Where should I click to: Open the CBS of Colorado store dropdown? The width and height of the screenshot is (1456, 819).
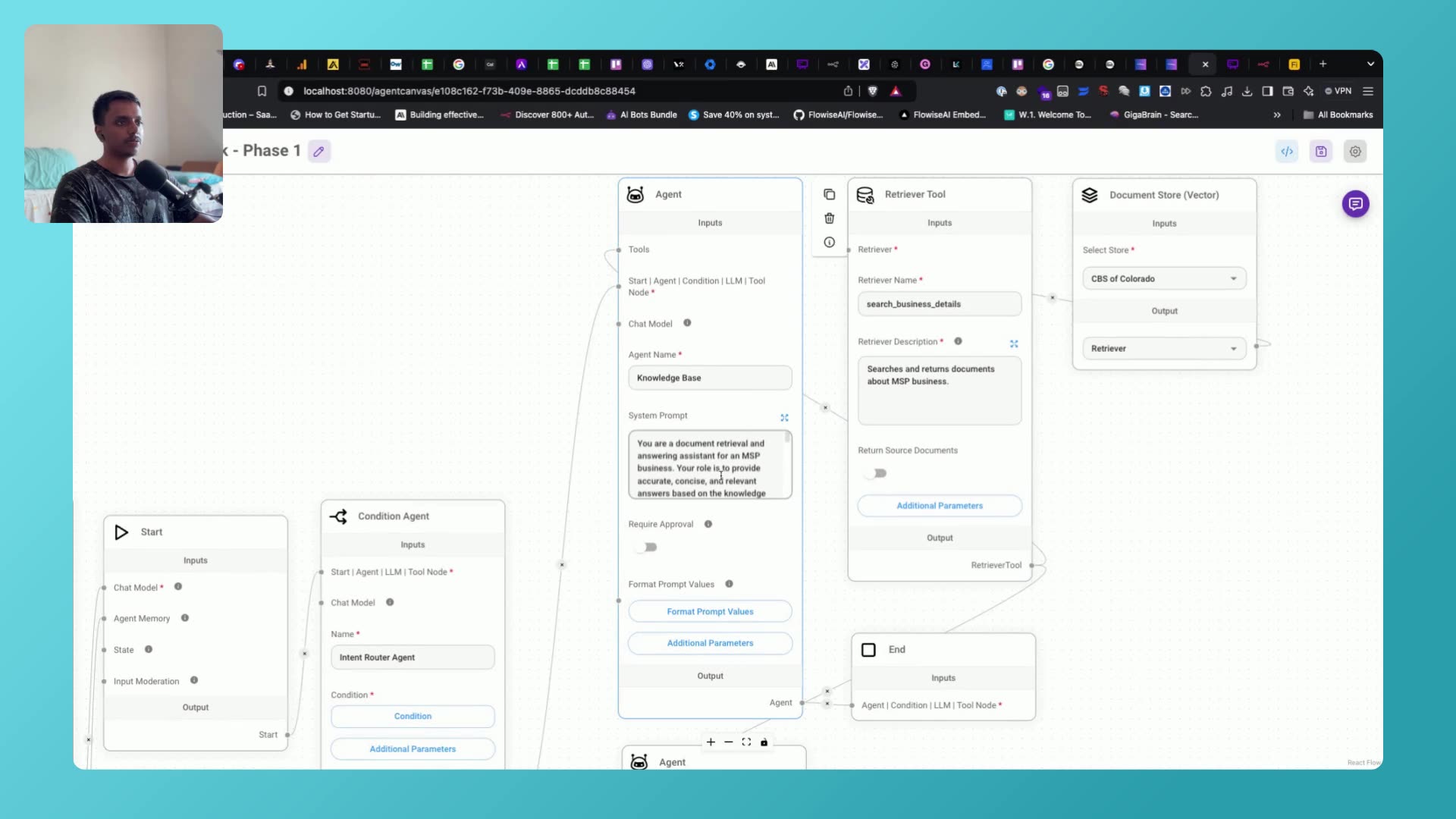tap(1163, 279)
